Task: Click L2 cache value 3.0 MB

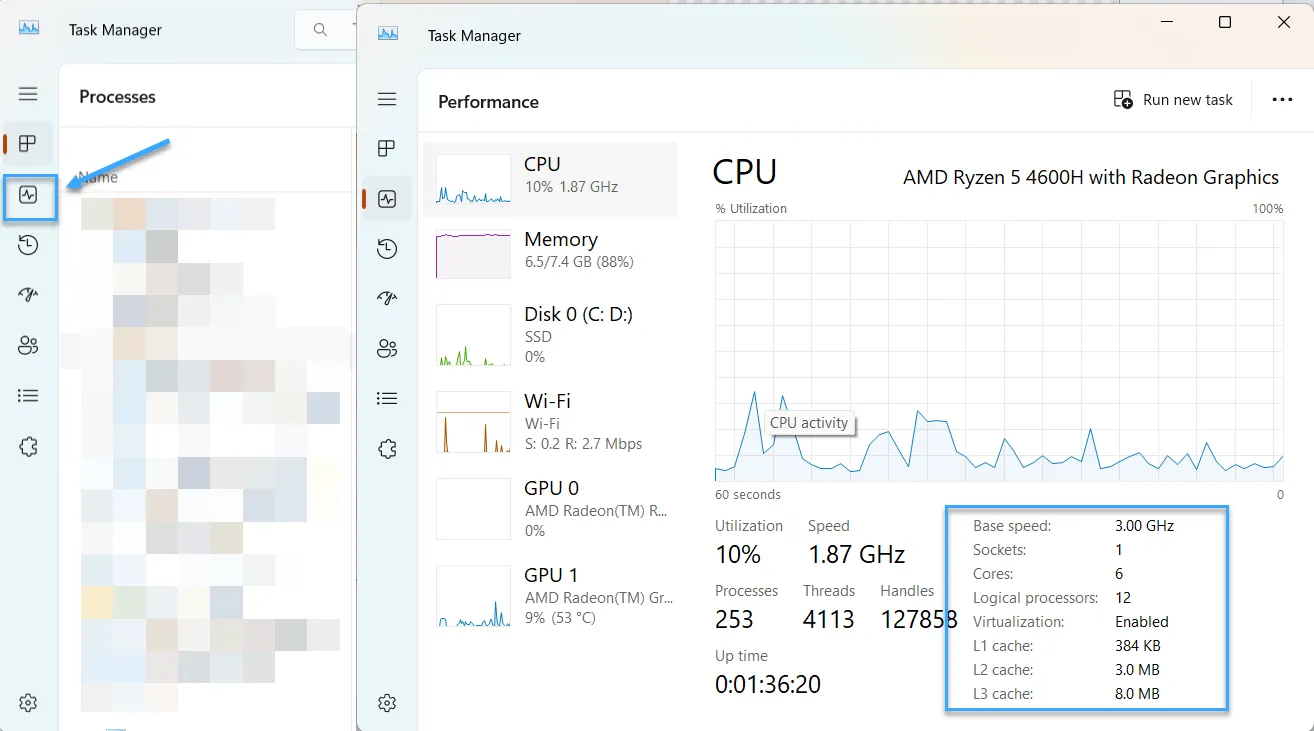Action: tap(1137, 670)
